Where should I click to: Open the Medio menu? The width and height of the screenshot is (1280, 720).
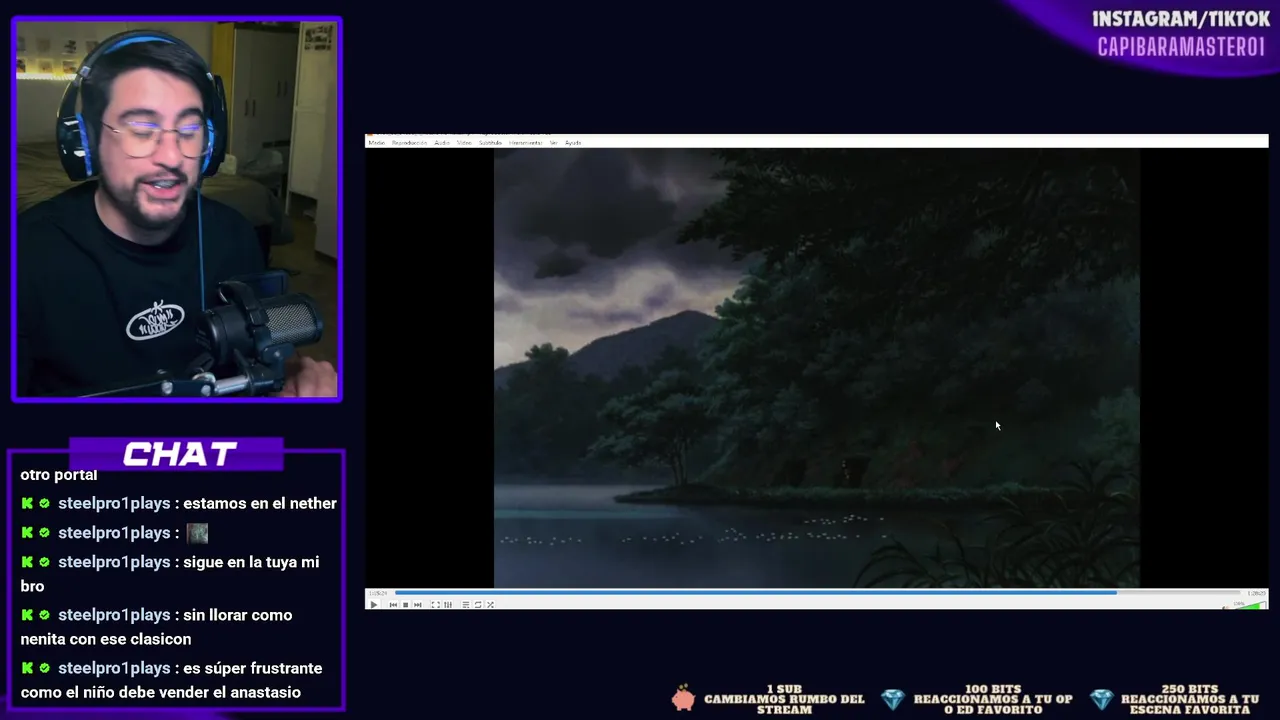(x=377, y=143)
